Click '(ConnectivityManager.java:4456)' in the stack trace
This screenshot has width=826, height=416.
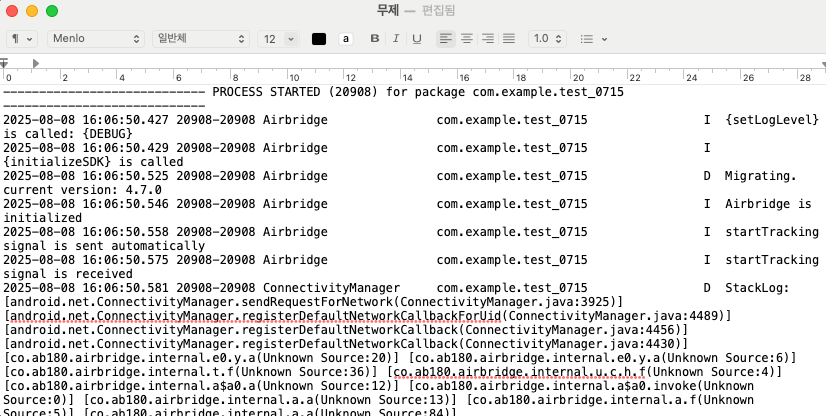(571, 330)
